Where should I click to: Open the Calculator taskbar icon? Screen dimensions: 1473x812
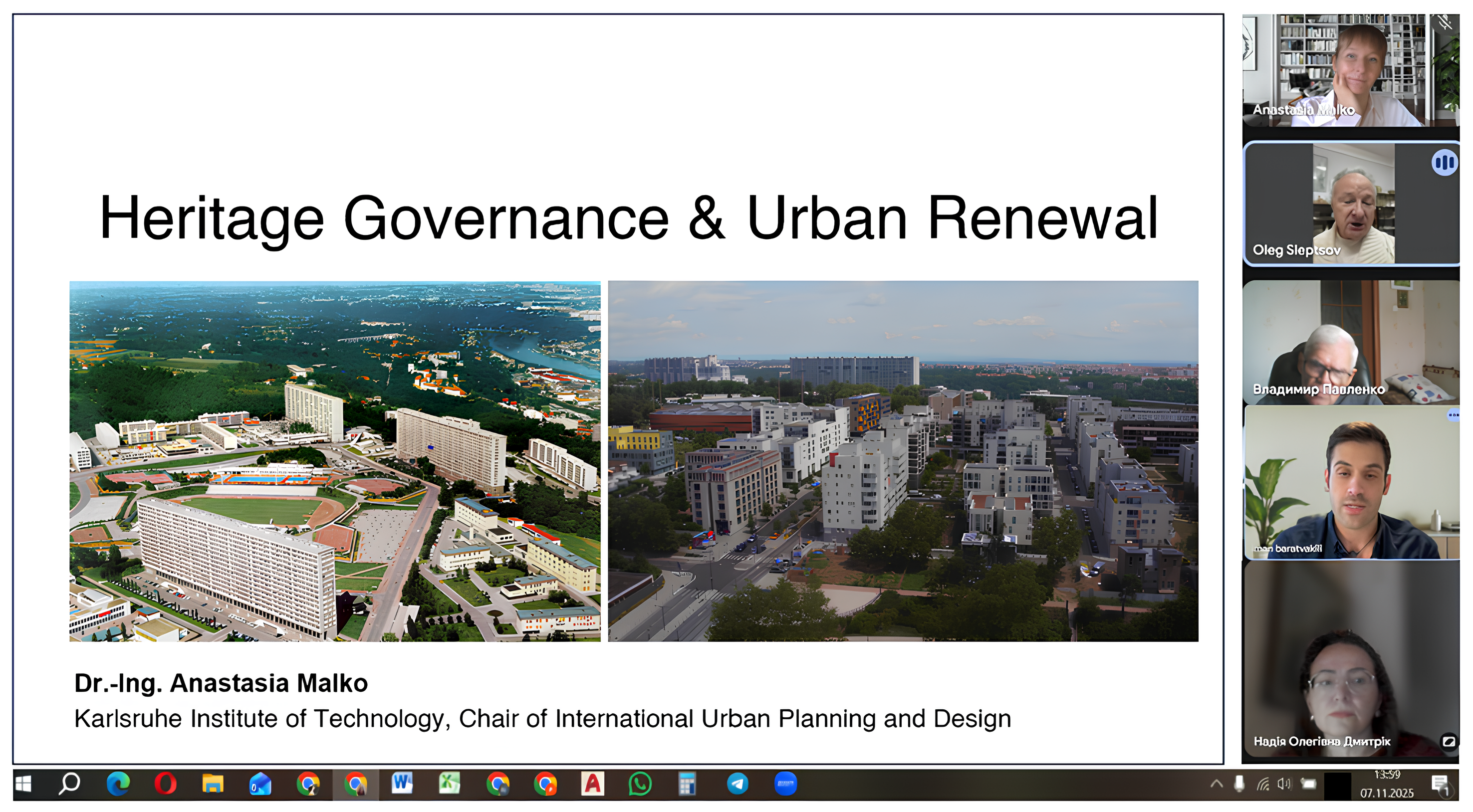[687, 784]
